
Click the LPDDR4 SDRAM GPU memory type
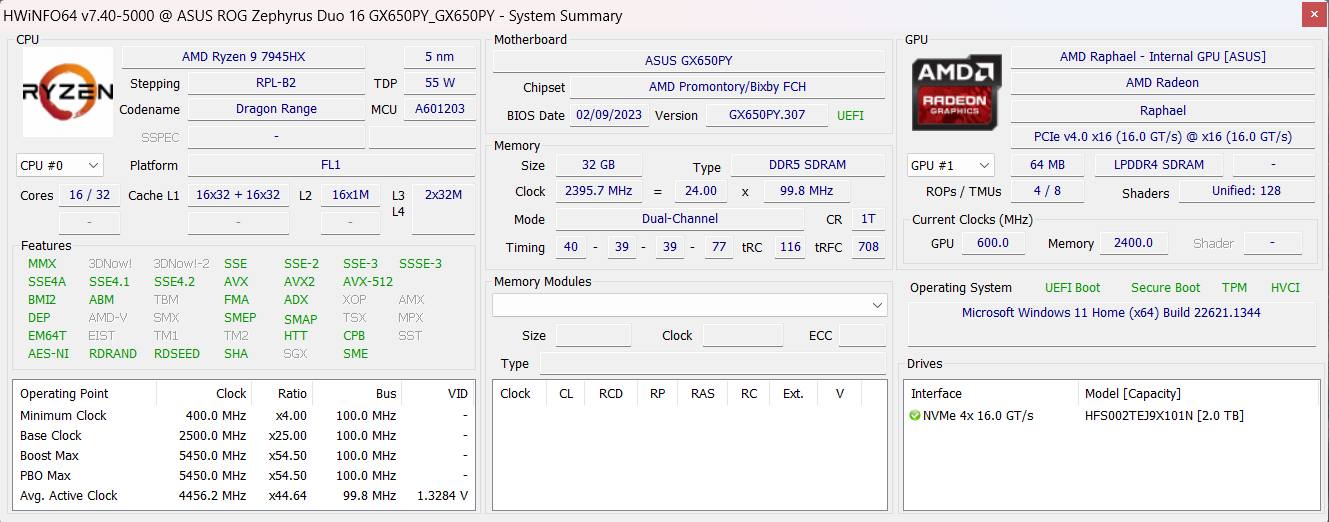tap(1158, 165)
